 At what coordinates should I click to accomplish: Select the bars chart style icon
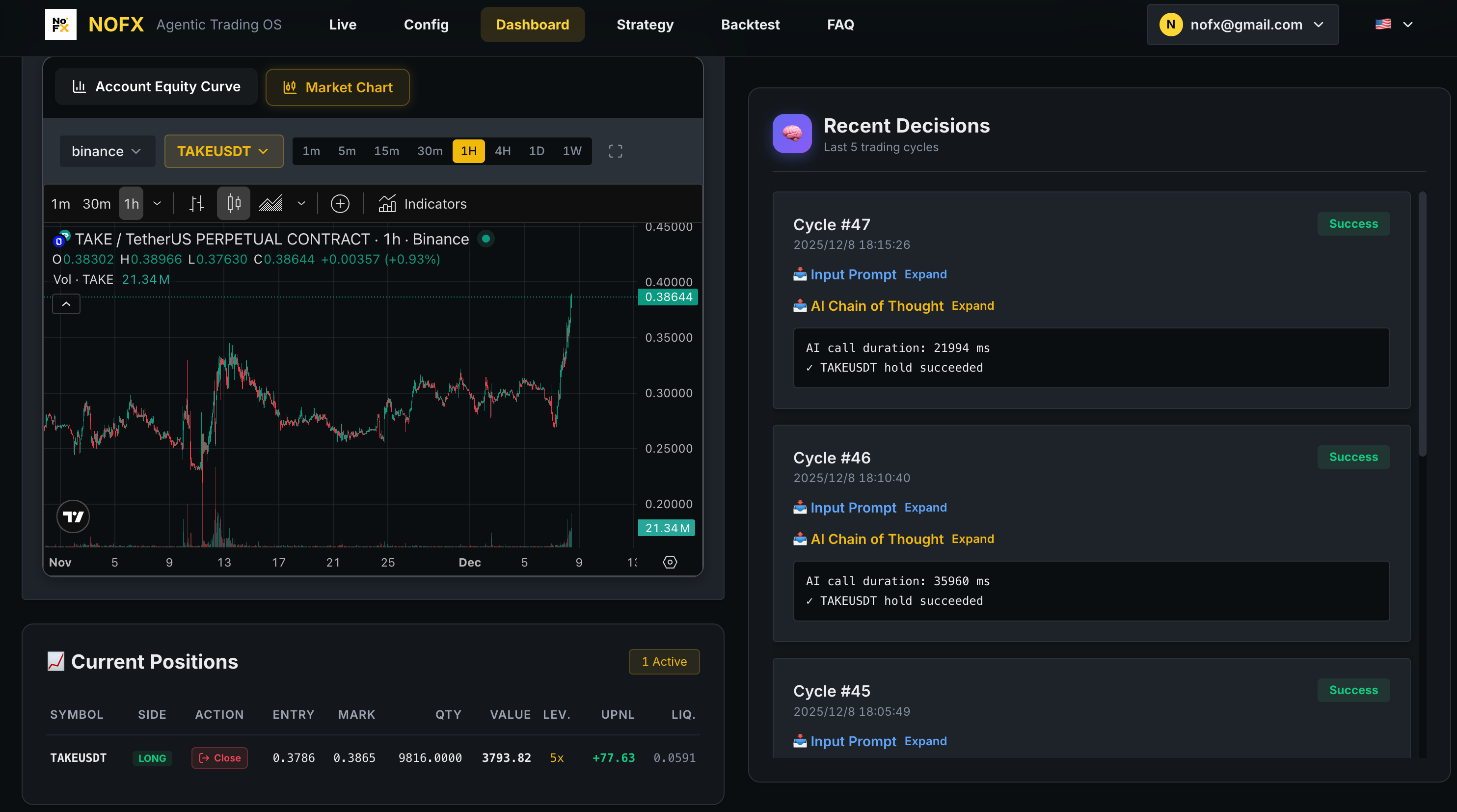[197, 204]
